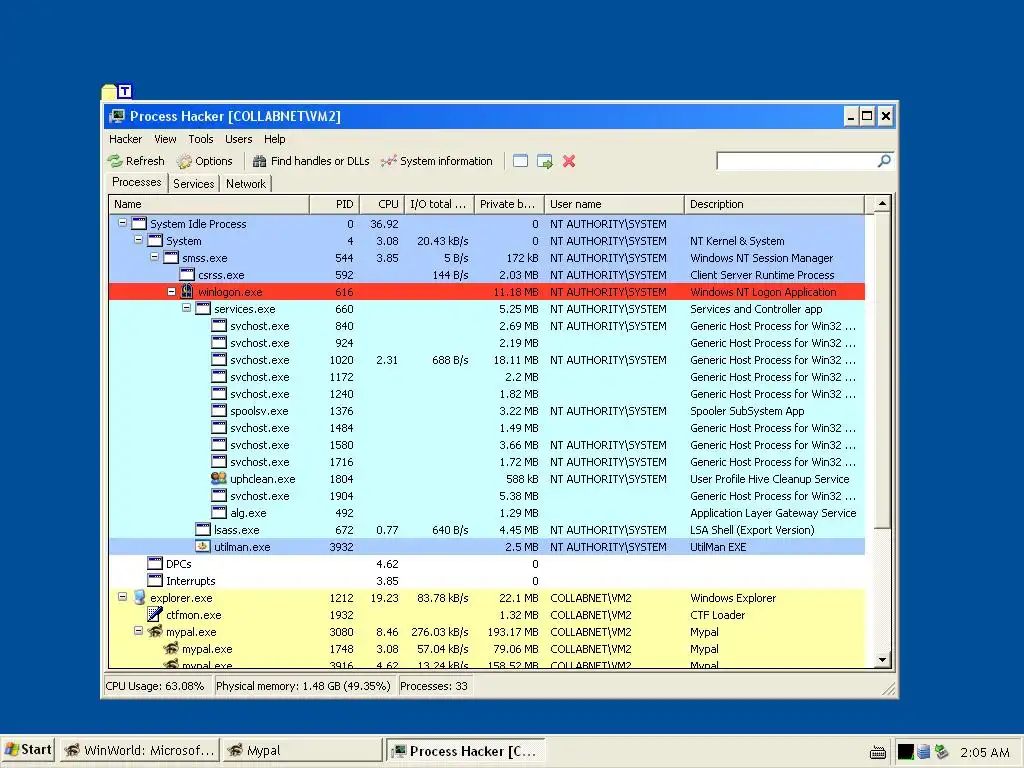Switch to WinWorld taskbar window
This screenshot has width=1024, height=768.
pyautogui.click(x=139, y=751)
